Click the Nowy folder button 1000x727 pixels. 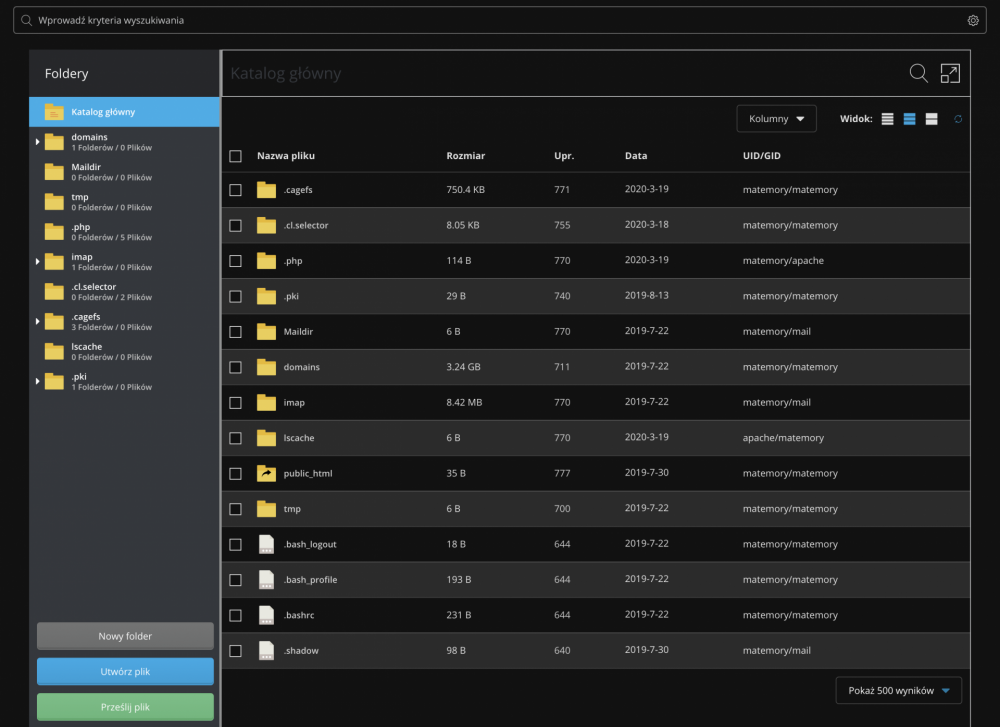click(125, 636)
